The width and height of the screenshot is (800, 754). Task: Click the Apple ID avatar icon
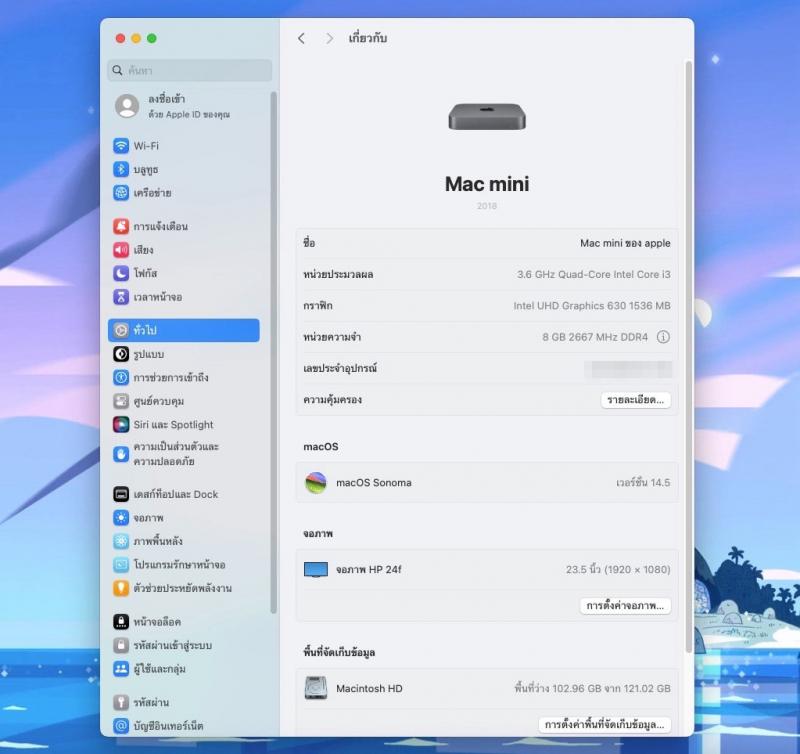click(x=127, y=106)
